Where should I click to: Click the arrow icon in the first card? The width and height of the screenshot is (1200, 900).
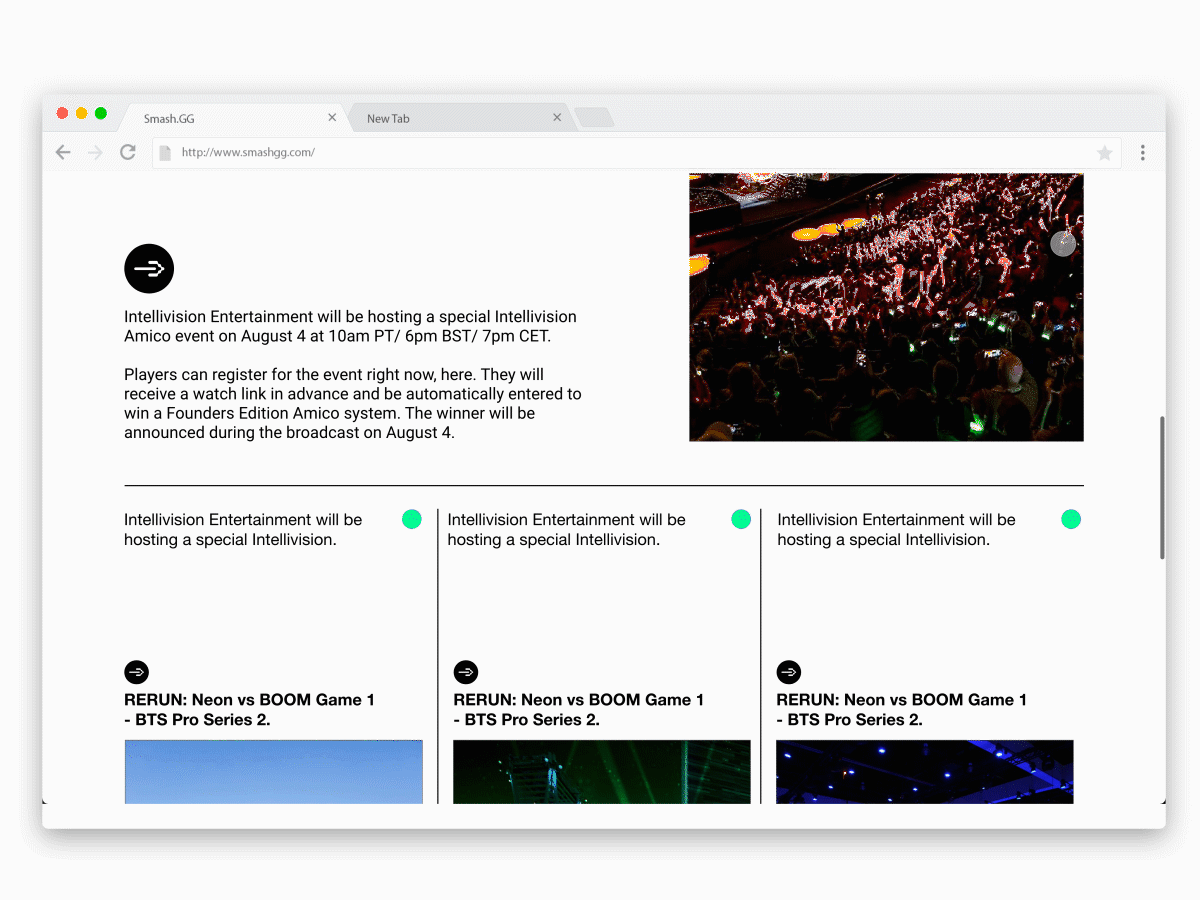point(136,672)
